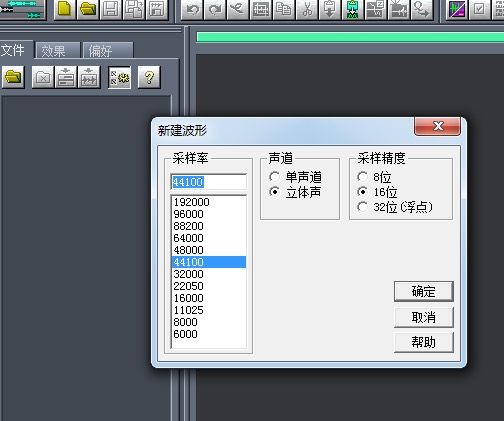
Task: Click the Insert into multitrack panel icon
Action: click(66, 77)
